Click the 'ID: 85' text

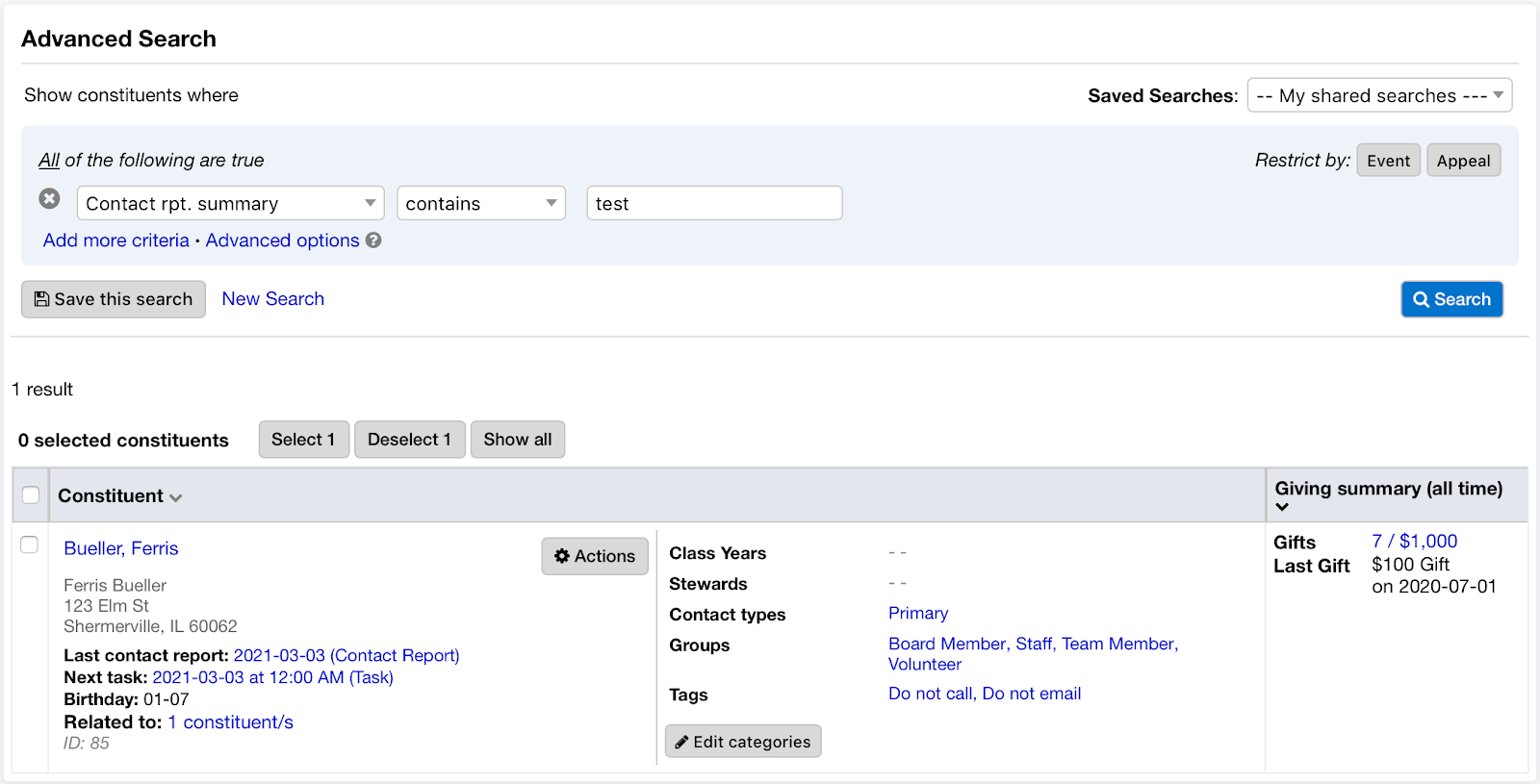pyautogui.click(x=87, y=744)
